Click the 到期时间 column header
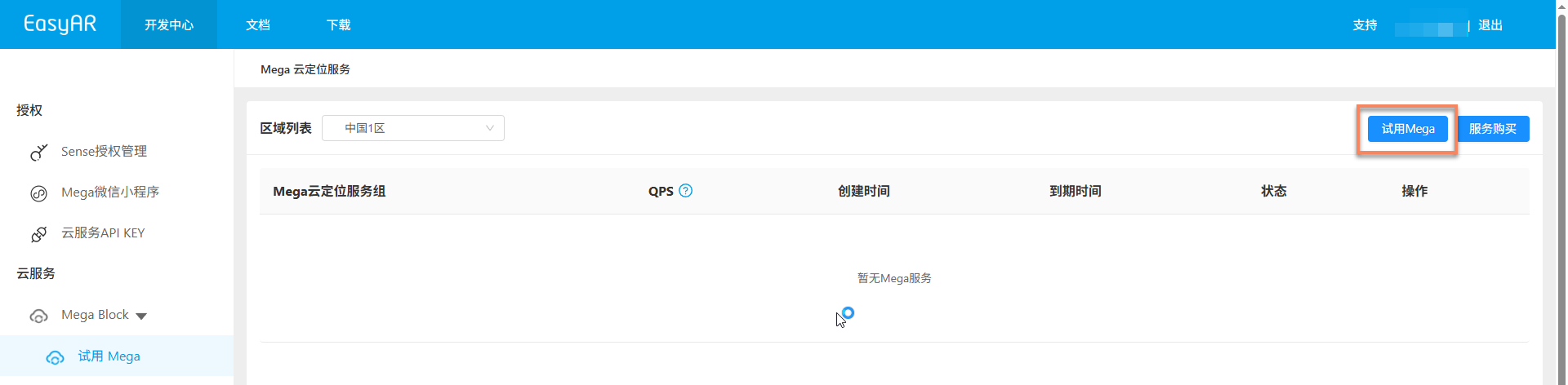The image size is (1568, 385). tap(1075, 192)
